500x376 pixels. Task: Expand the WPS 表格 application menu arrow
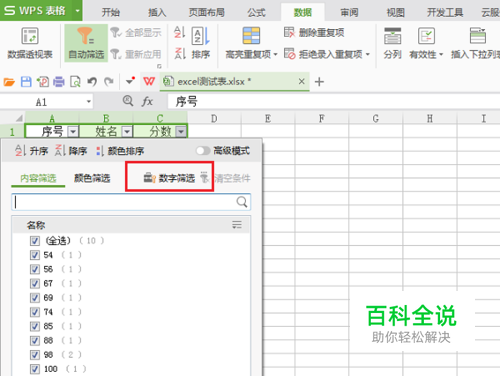[x=77, y=11]
